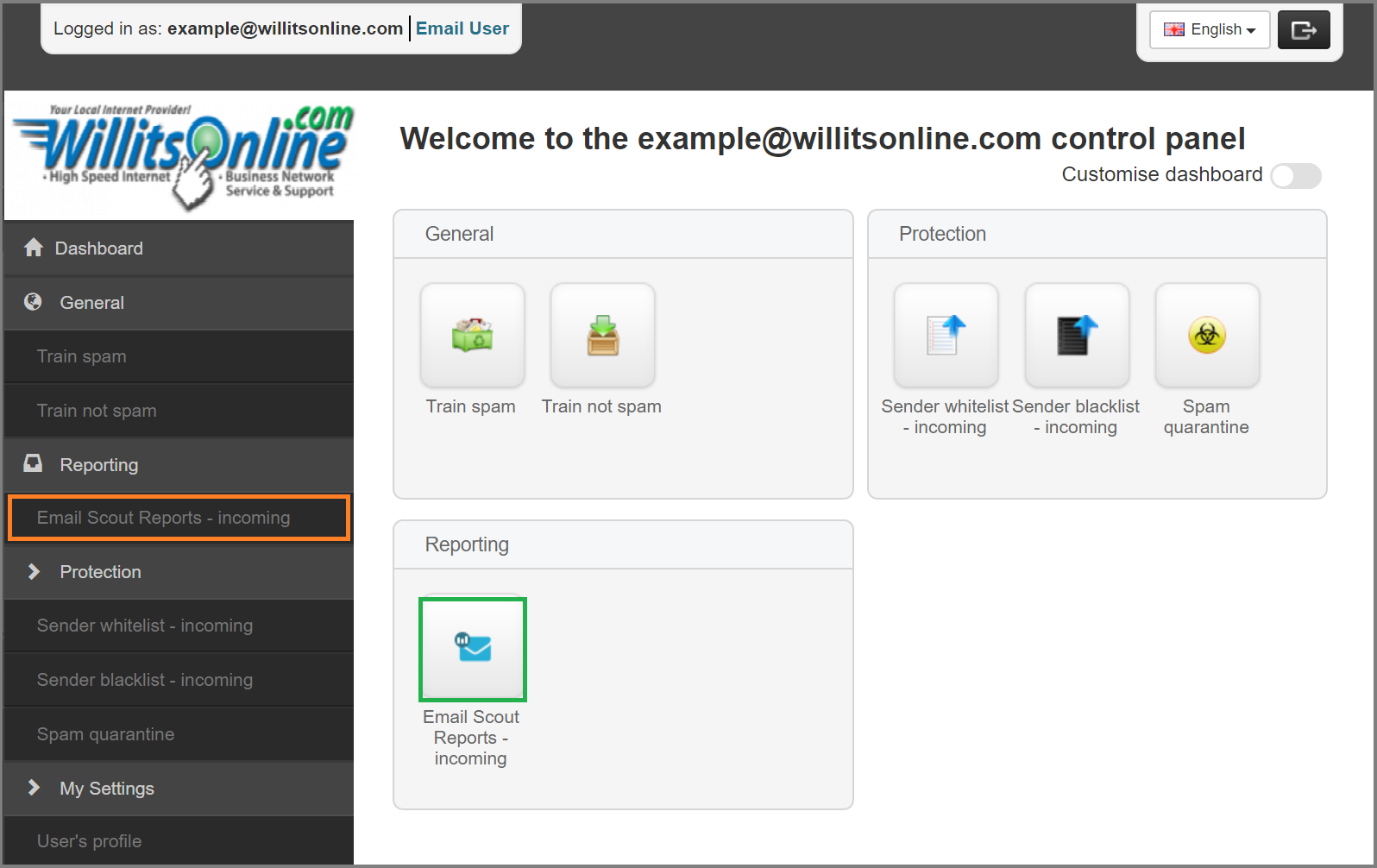Click Sender blacklist - incoming label in Protection panel
Viewport: 1377px width, 868px height.
point(1076,417)
